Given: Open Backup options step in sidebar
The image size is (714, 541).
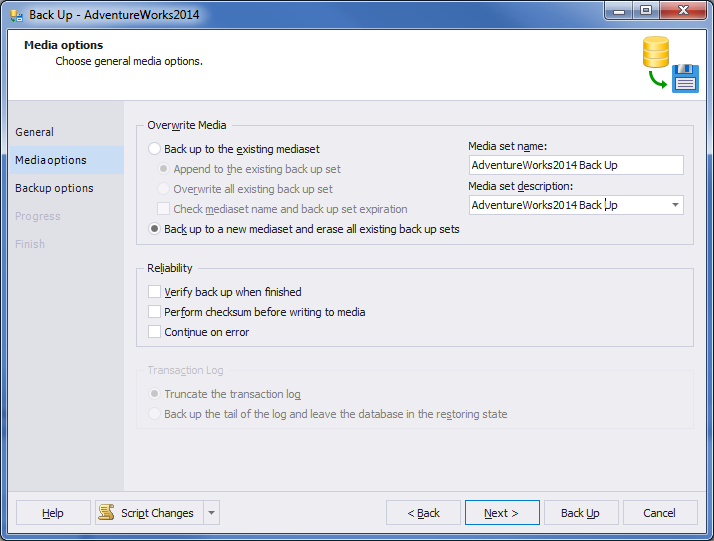Looking at the screenshot, I should (66, 188).
